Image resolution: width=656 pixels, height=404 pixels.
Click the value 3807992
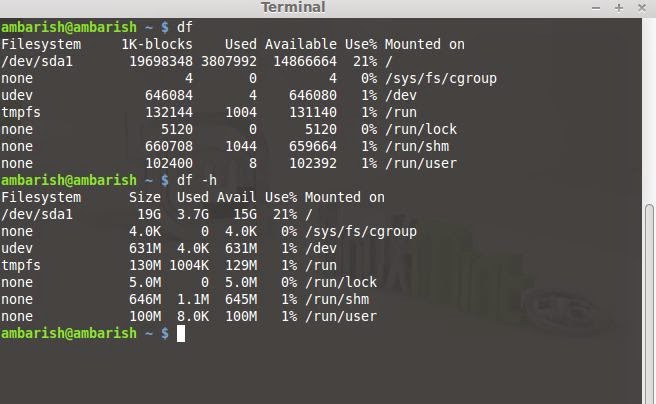[x=229, y=61]
